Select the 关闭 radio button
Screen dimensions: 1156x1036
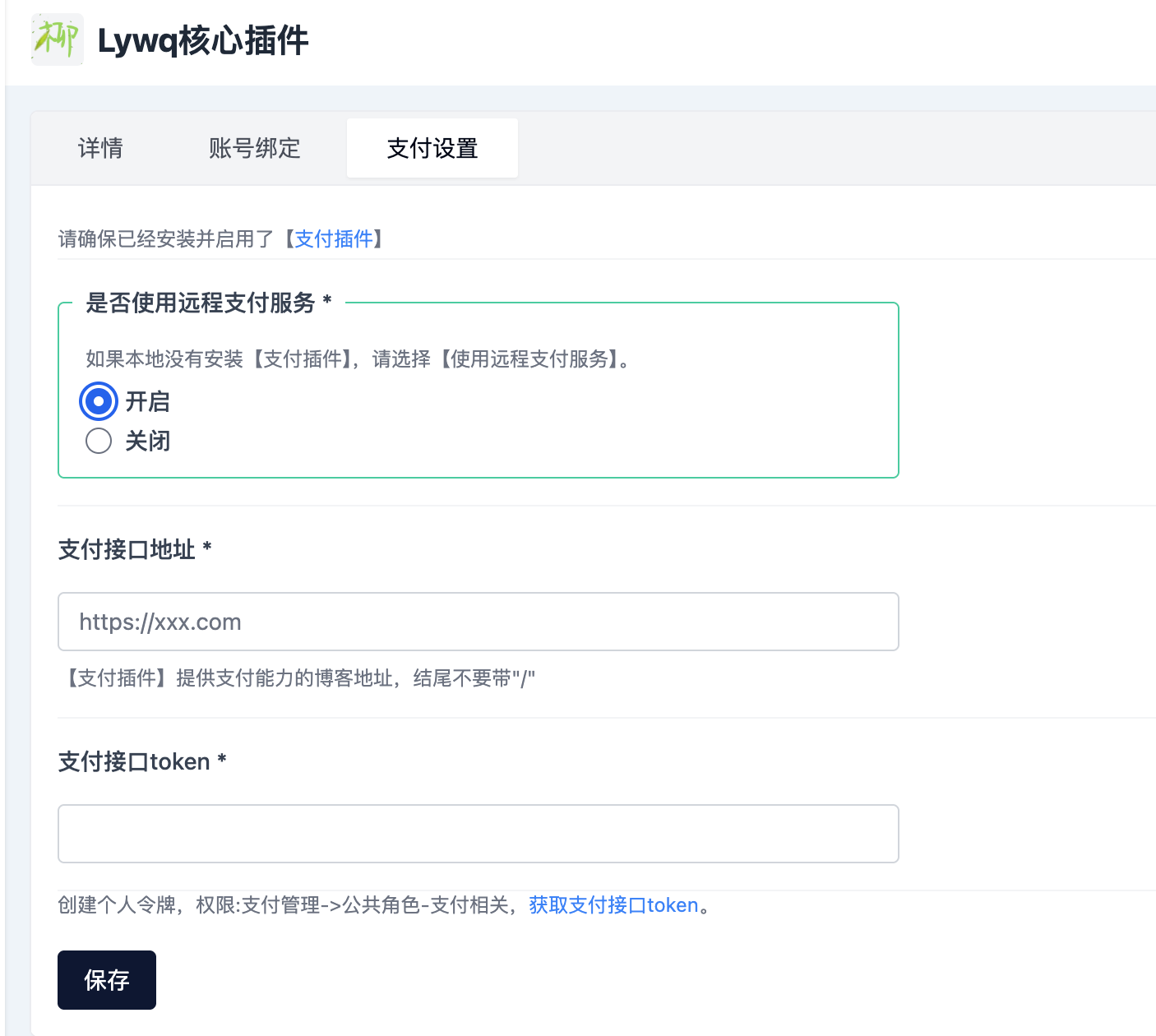click(x=98, y=441)
